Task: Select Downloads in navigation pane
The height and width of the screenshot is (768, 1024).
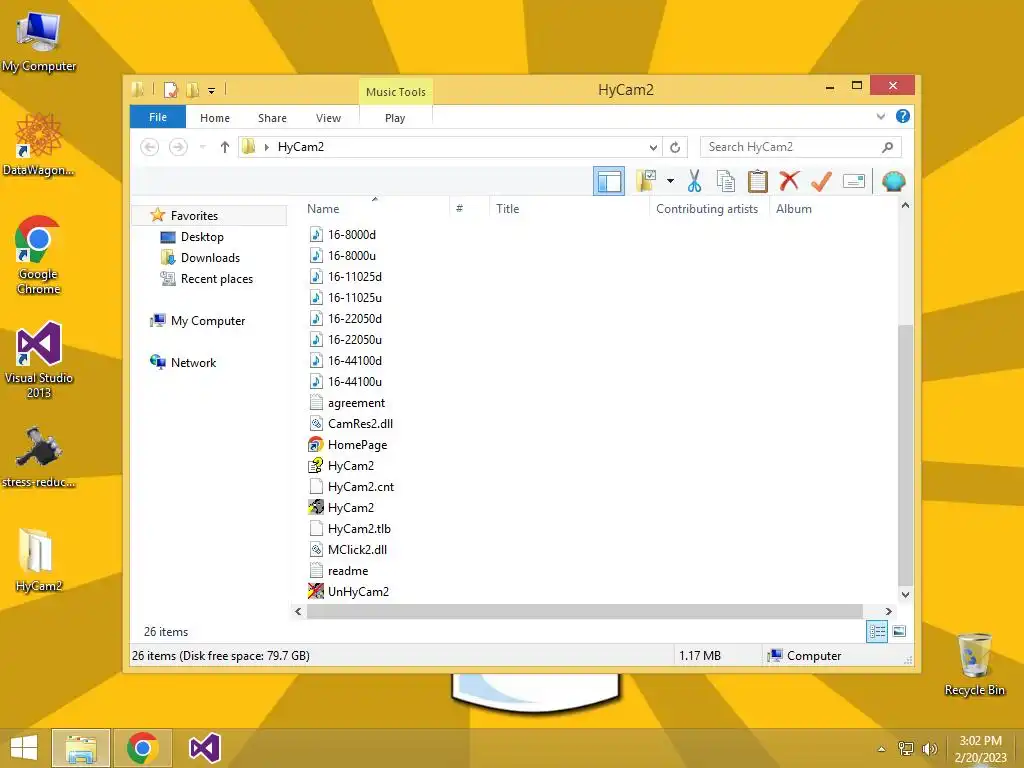Action: click(x=210, y=257)
